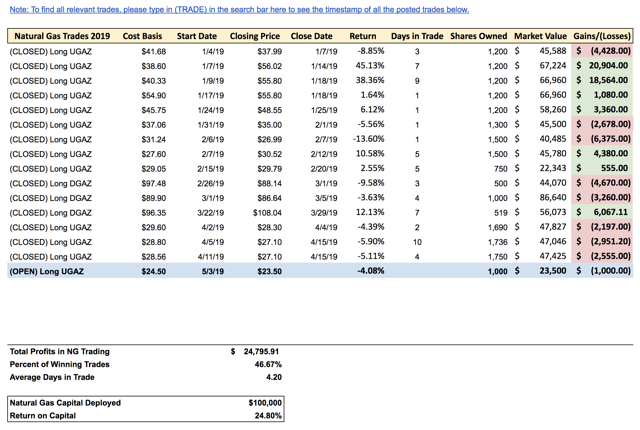The width and height of the screenshot is (640, 430).
Task: Select the $27.60 cost basis cell
Action: point(153,154)
